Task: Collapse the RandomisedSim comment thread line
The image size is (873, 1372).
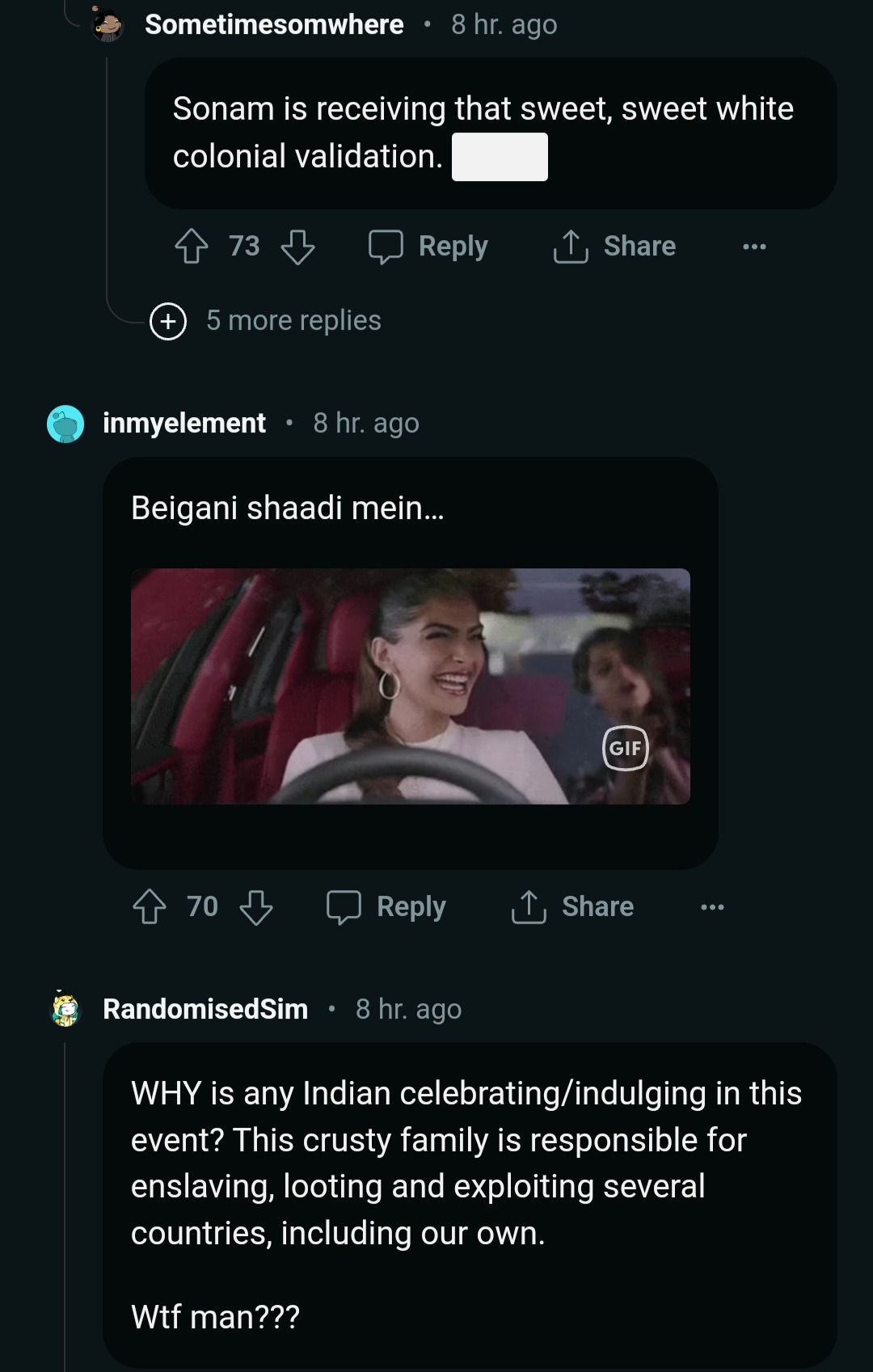Action: click(65, 1197)
